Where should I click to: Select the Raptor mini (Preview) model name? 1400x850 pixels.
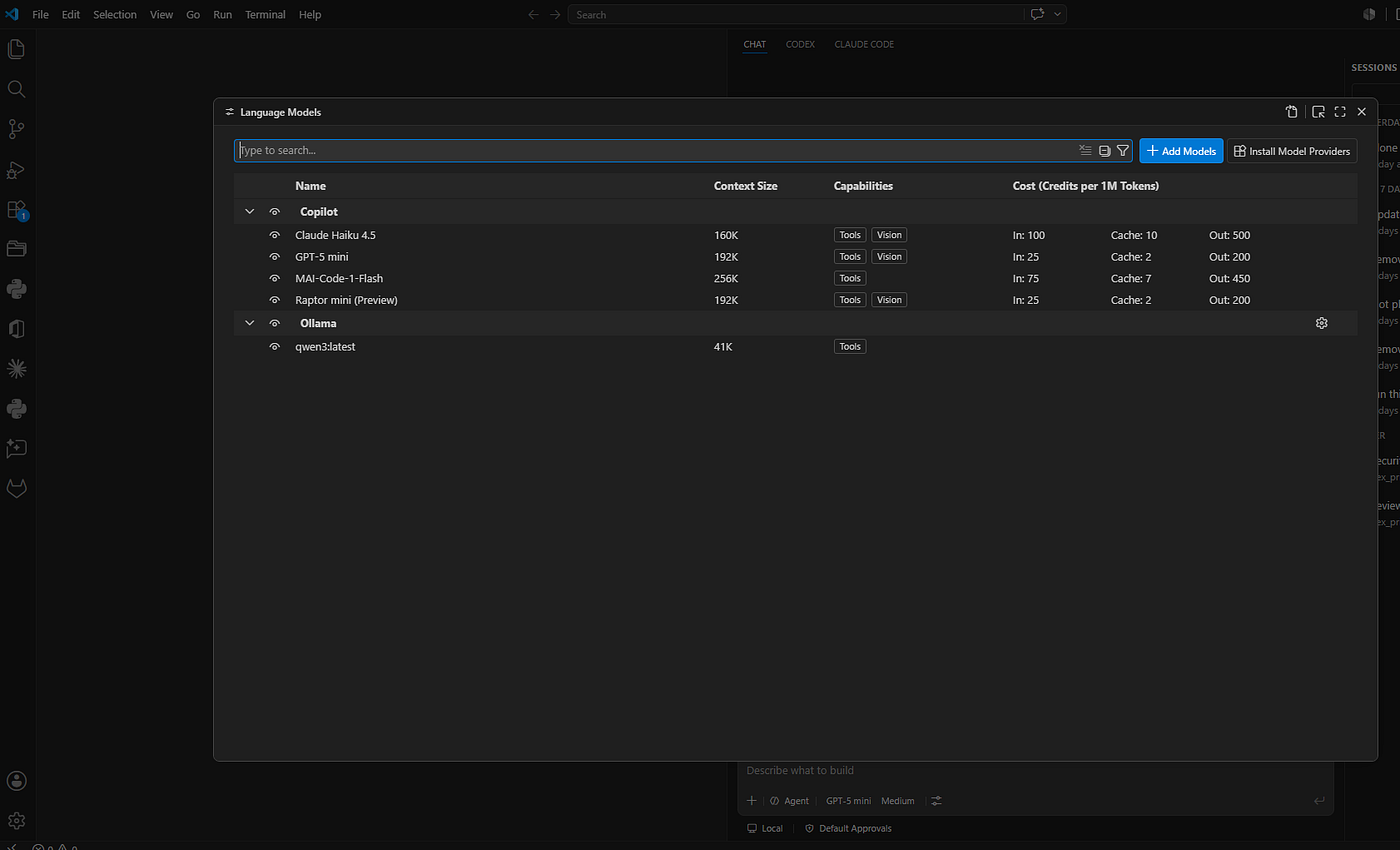(x=347, y=300)
